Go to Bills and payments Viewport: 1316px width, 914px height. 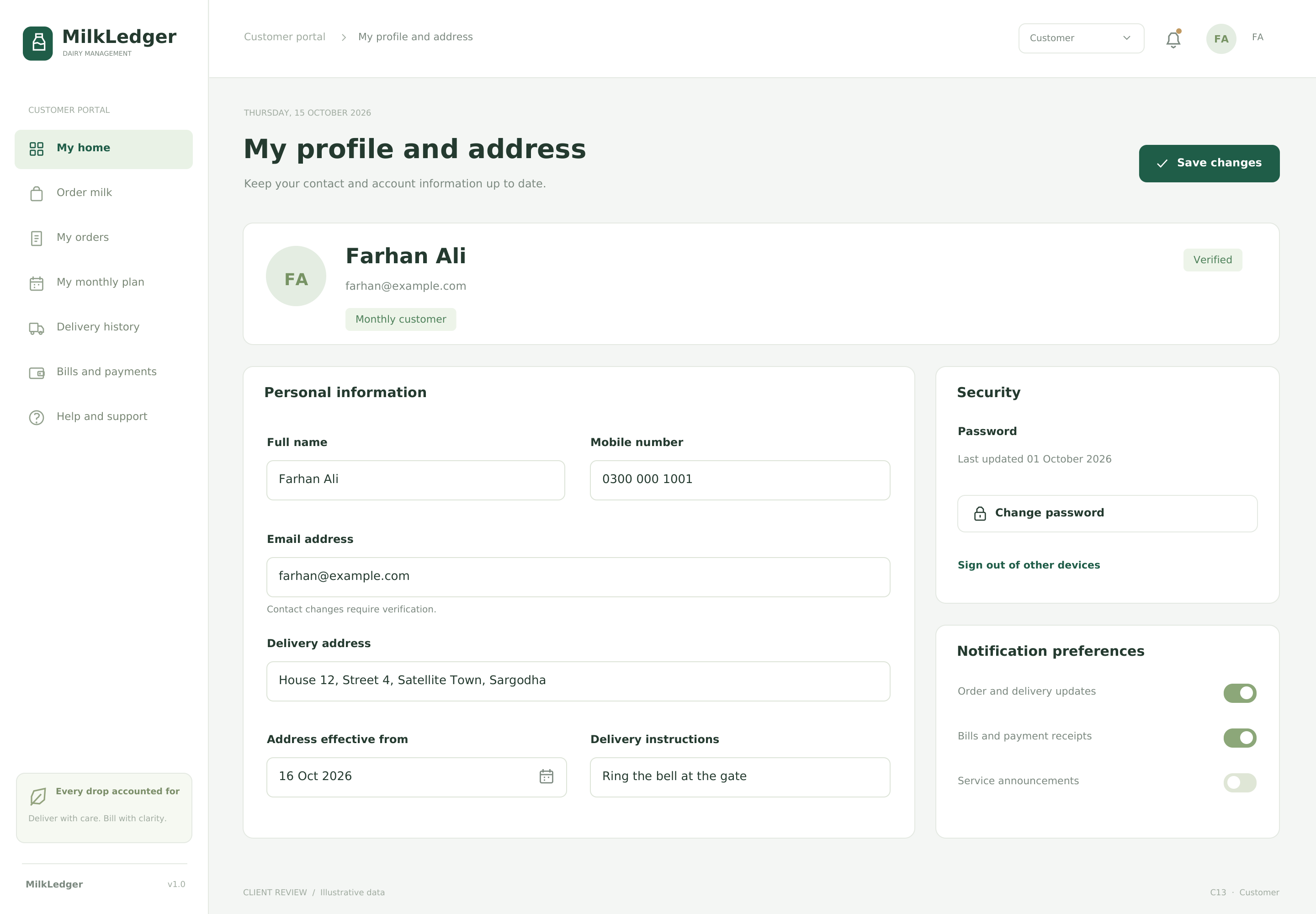click(104, 372)
